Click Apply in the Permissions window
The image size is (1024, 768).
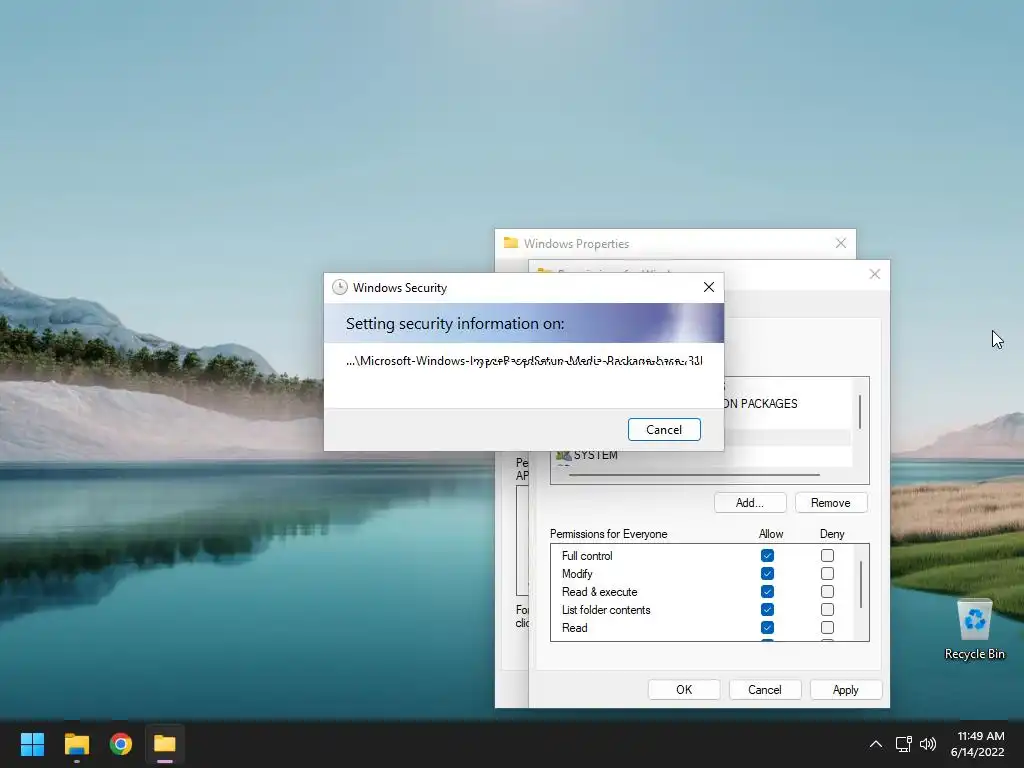pos(845,690)
